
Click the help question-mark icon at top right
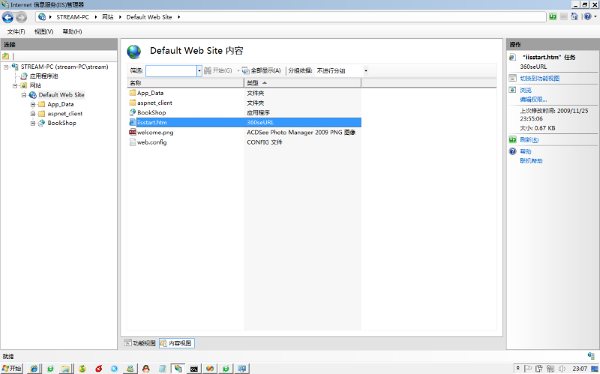pyautogui.click(x=588, y=16)
